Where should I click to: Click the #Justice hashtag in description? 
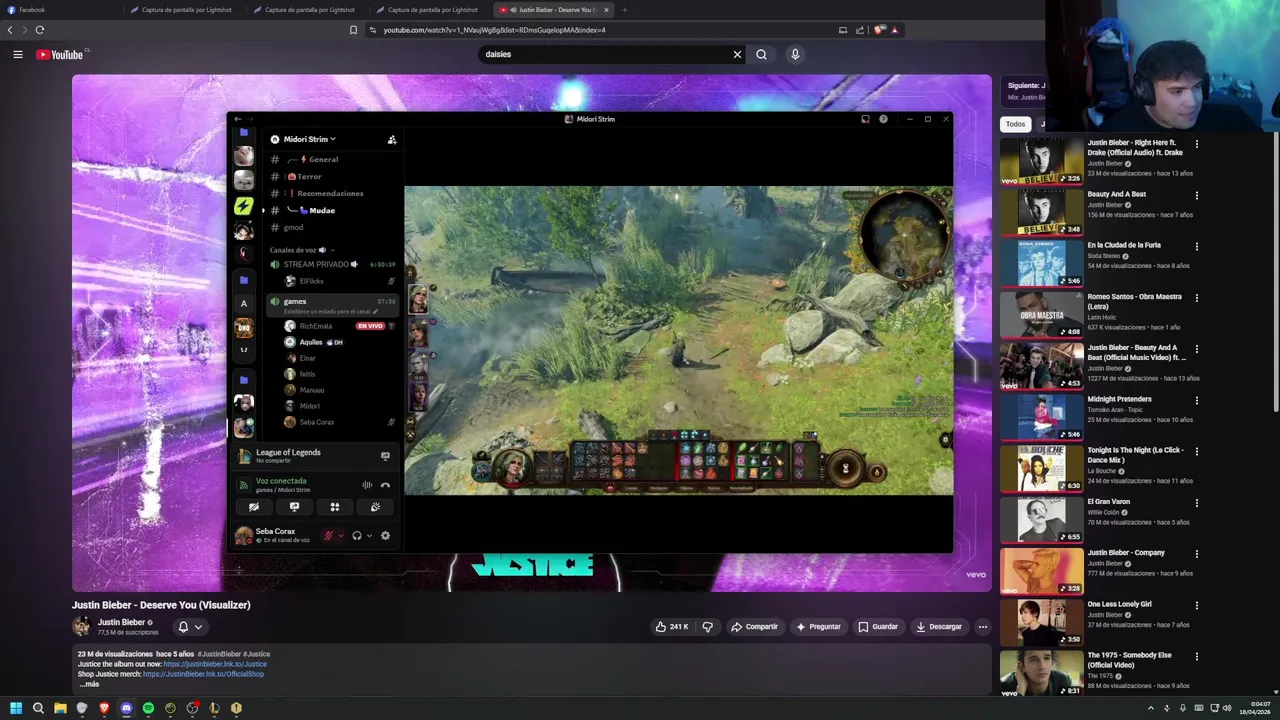tap(256, 654)
